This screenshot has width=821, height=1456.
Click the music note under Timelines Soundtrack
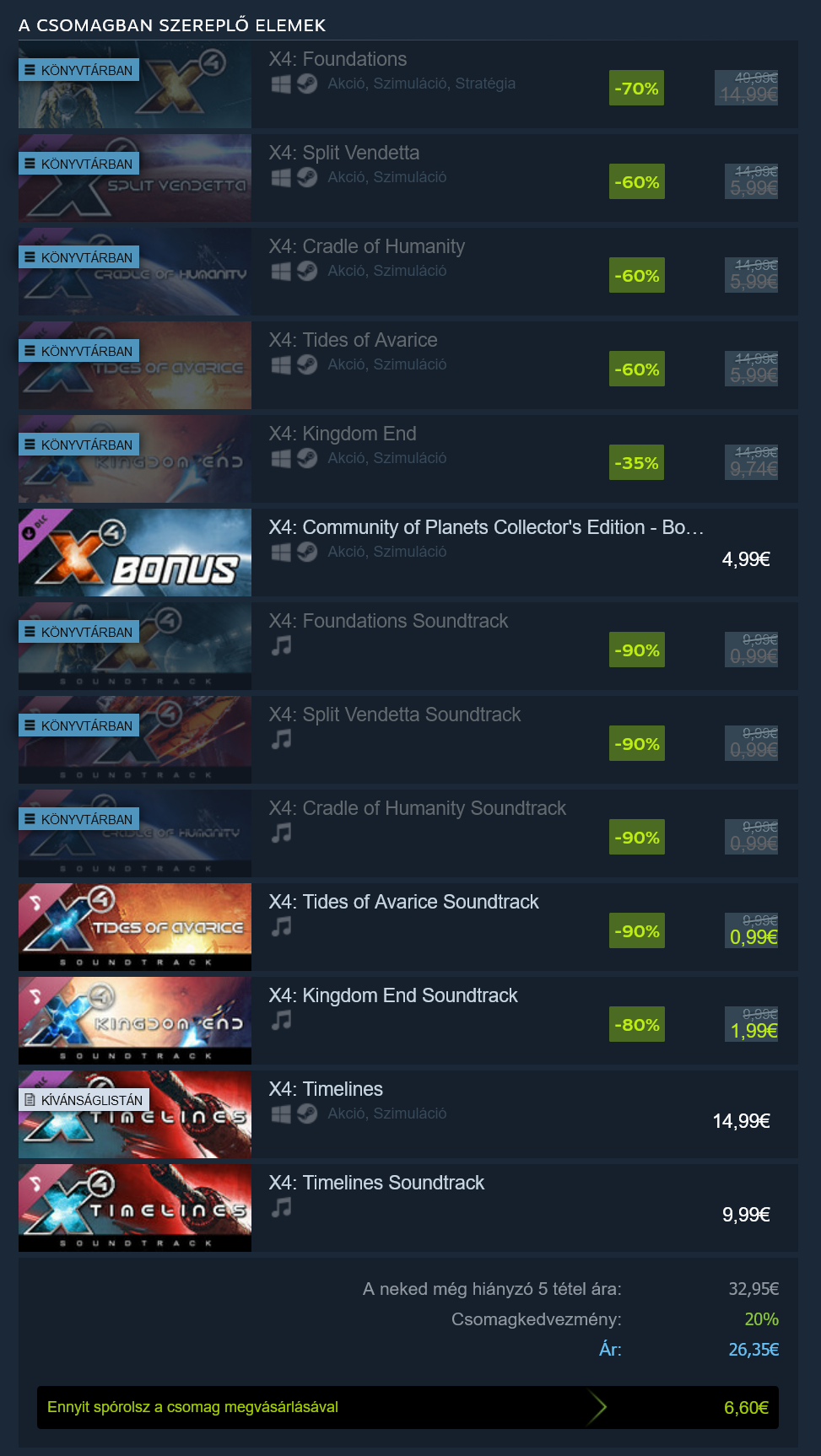pyautogui.click(x=281, y=1208)
